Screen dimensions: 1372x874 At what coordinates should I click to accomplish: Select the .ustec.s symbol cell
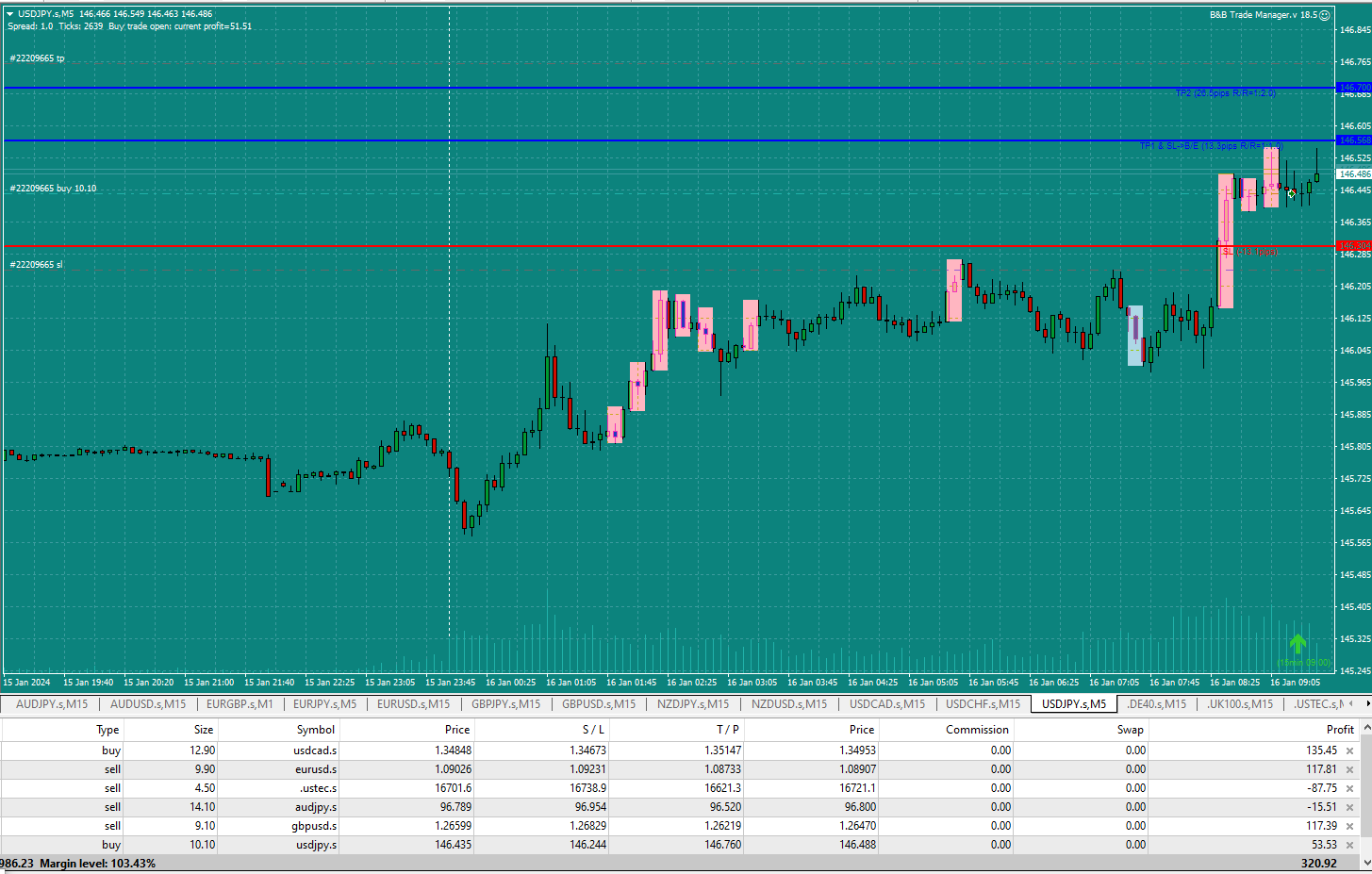[318, 789]
